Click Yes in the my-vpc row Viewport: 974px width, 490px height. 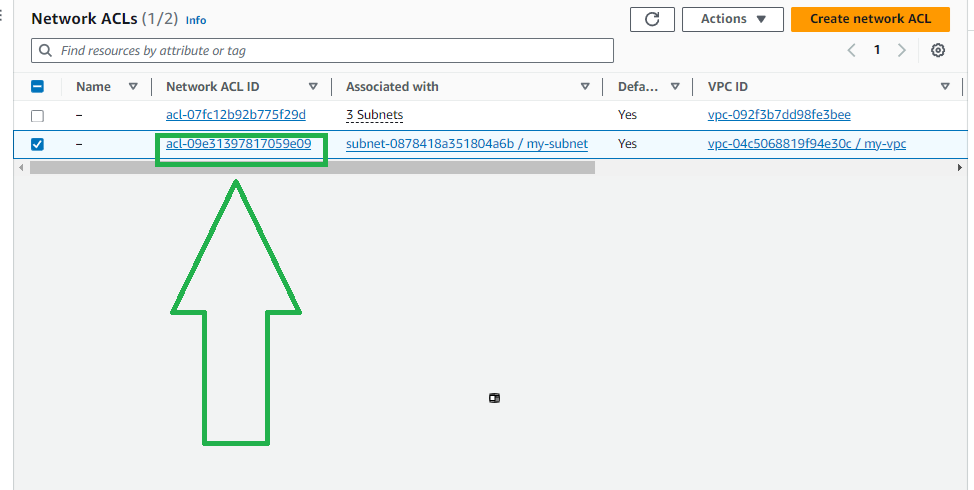coord(627,144)
